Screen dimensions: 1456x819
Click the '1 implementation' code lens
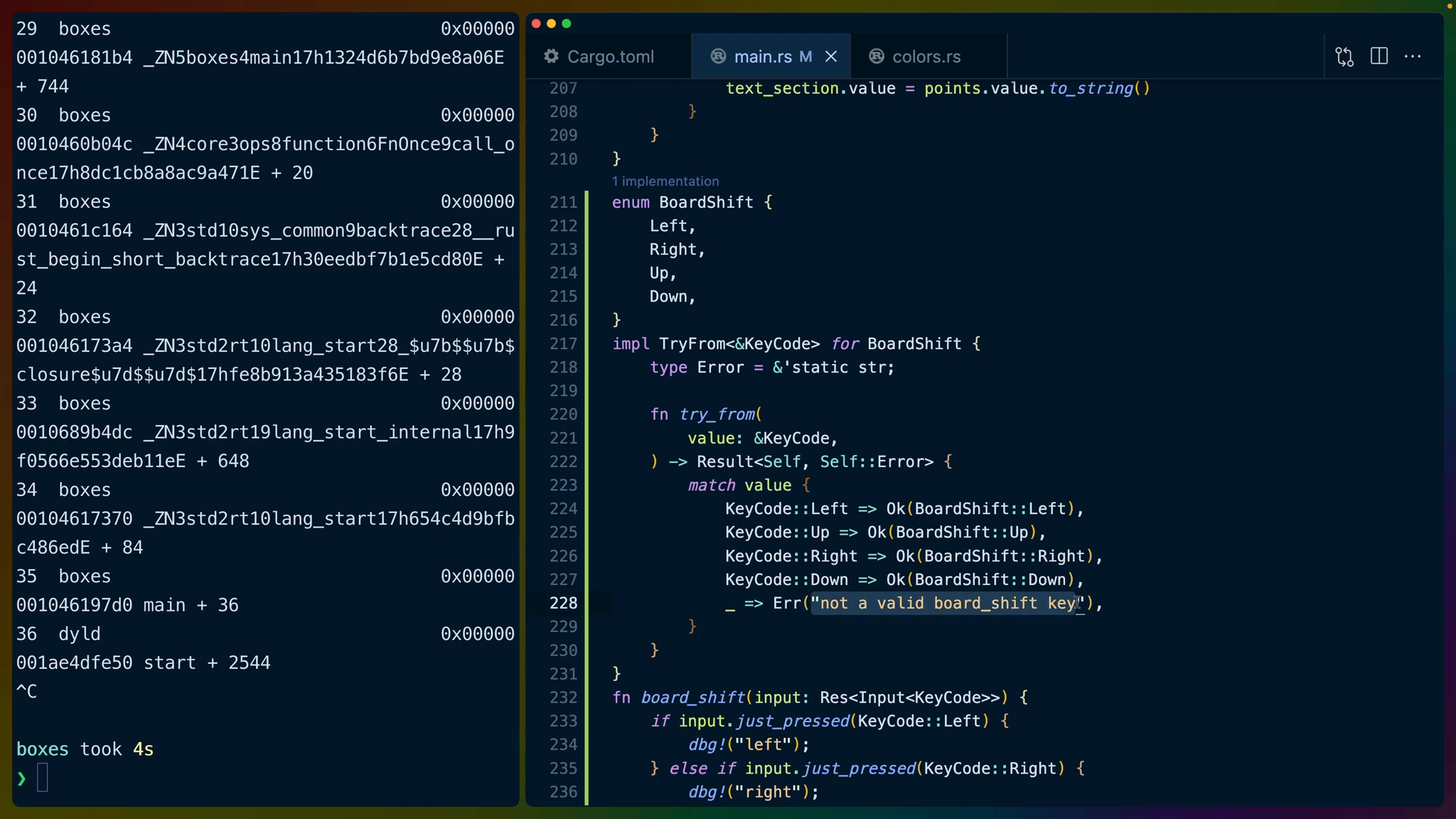pyautogui.click(x=665, y=181)
